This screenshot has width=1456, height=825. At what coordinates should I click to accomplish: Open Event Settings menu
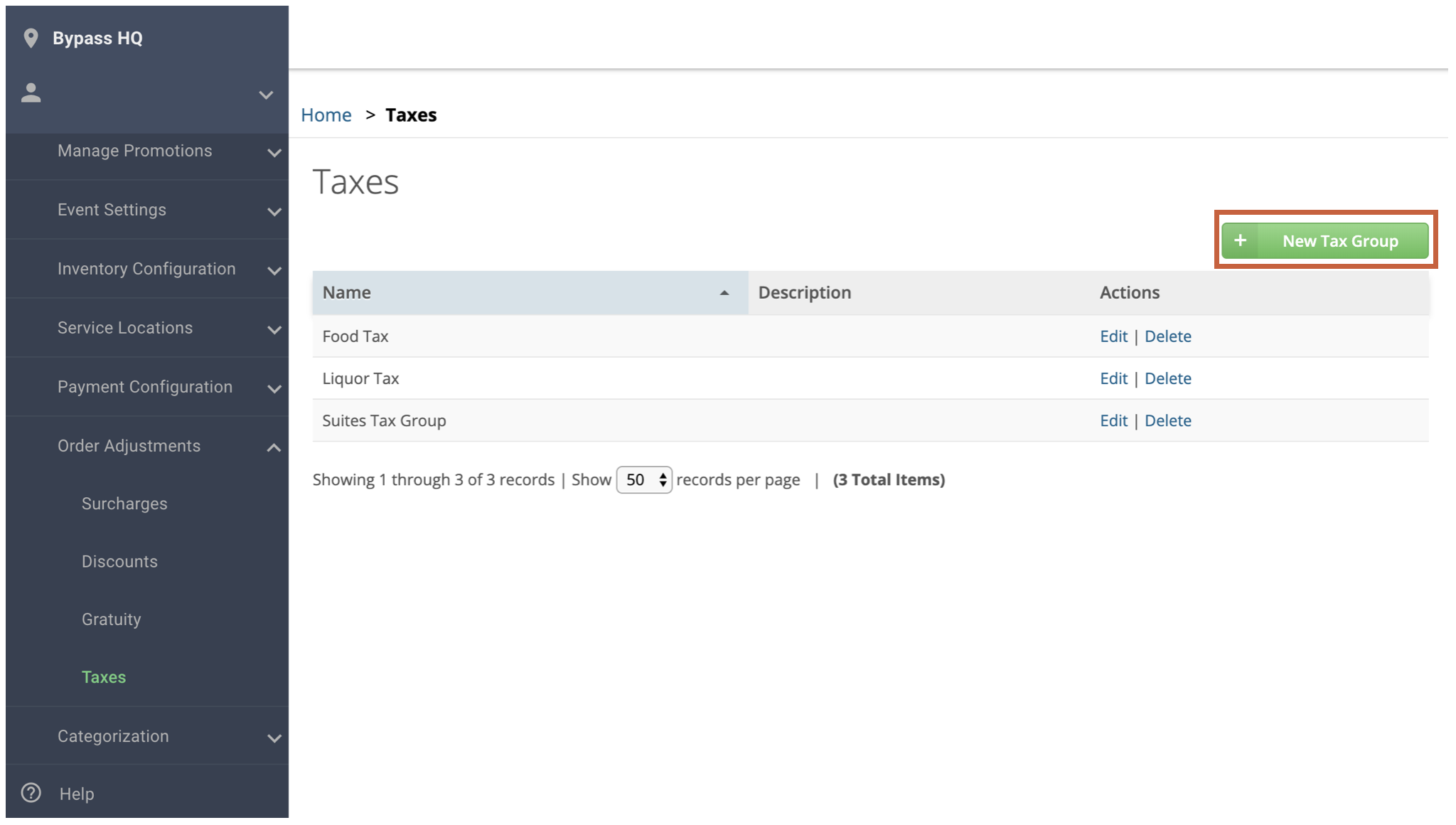pos(147,210)
